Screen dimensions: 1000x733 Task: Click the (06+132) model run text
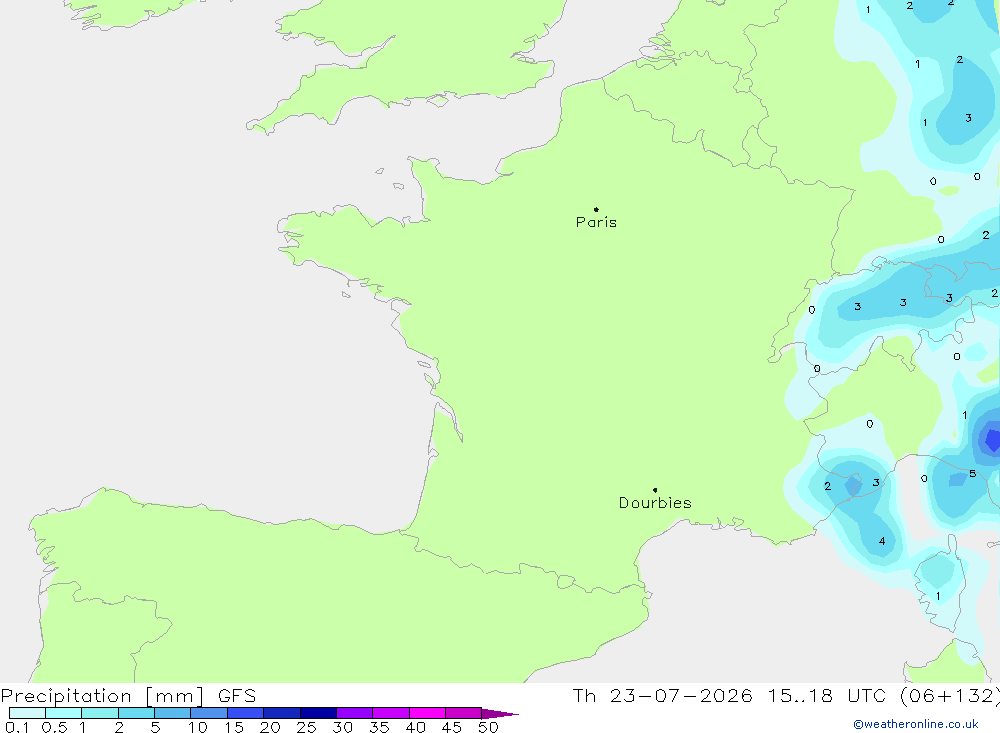pyautogui.click(x=950, y=695)
